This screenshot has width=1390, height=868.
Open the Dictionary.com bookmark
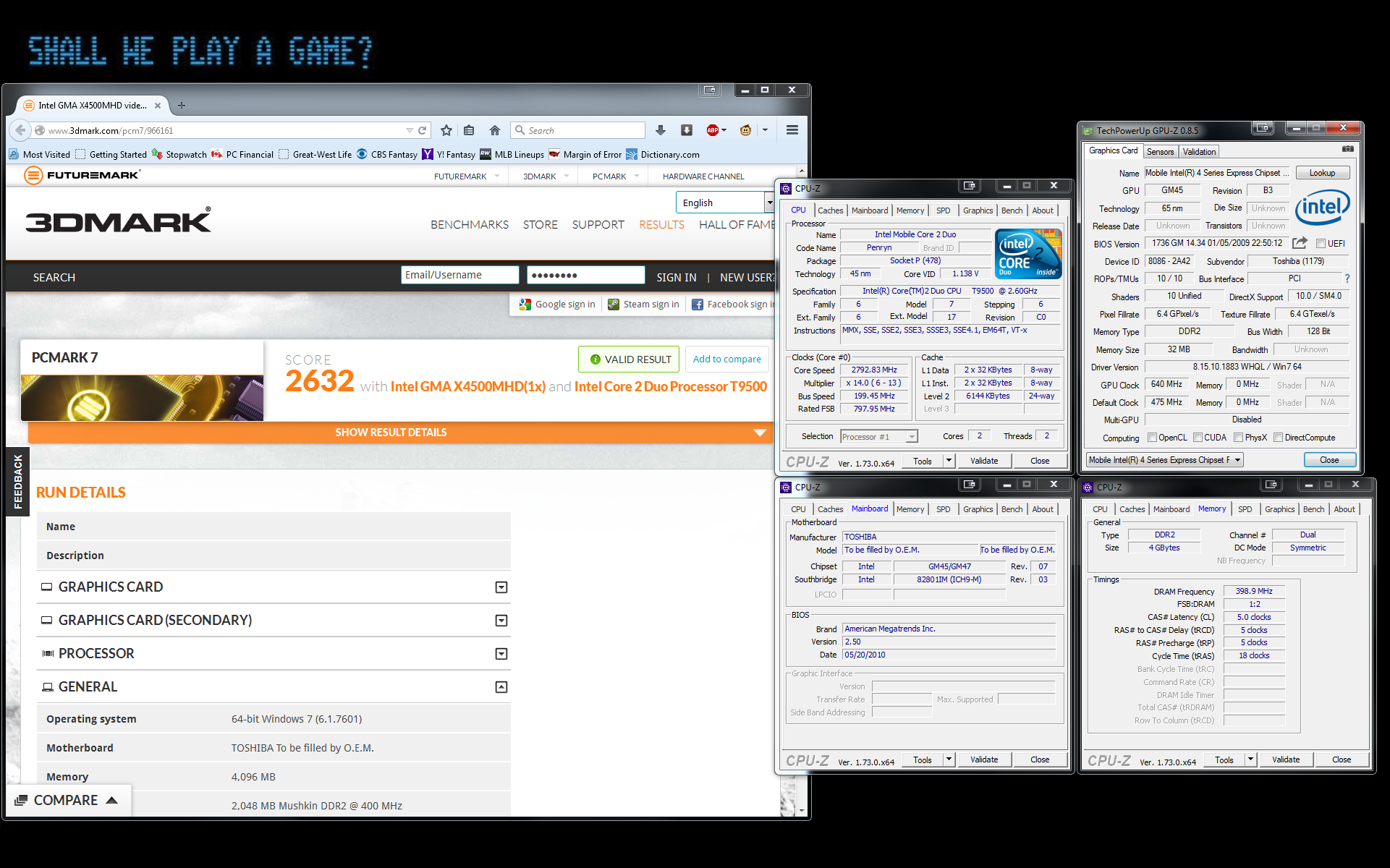coord(663,154)
